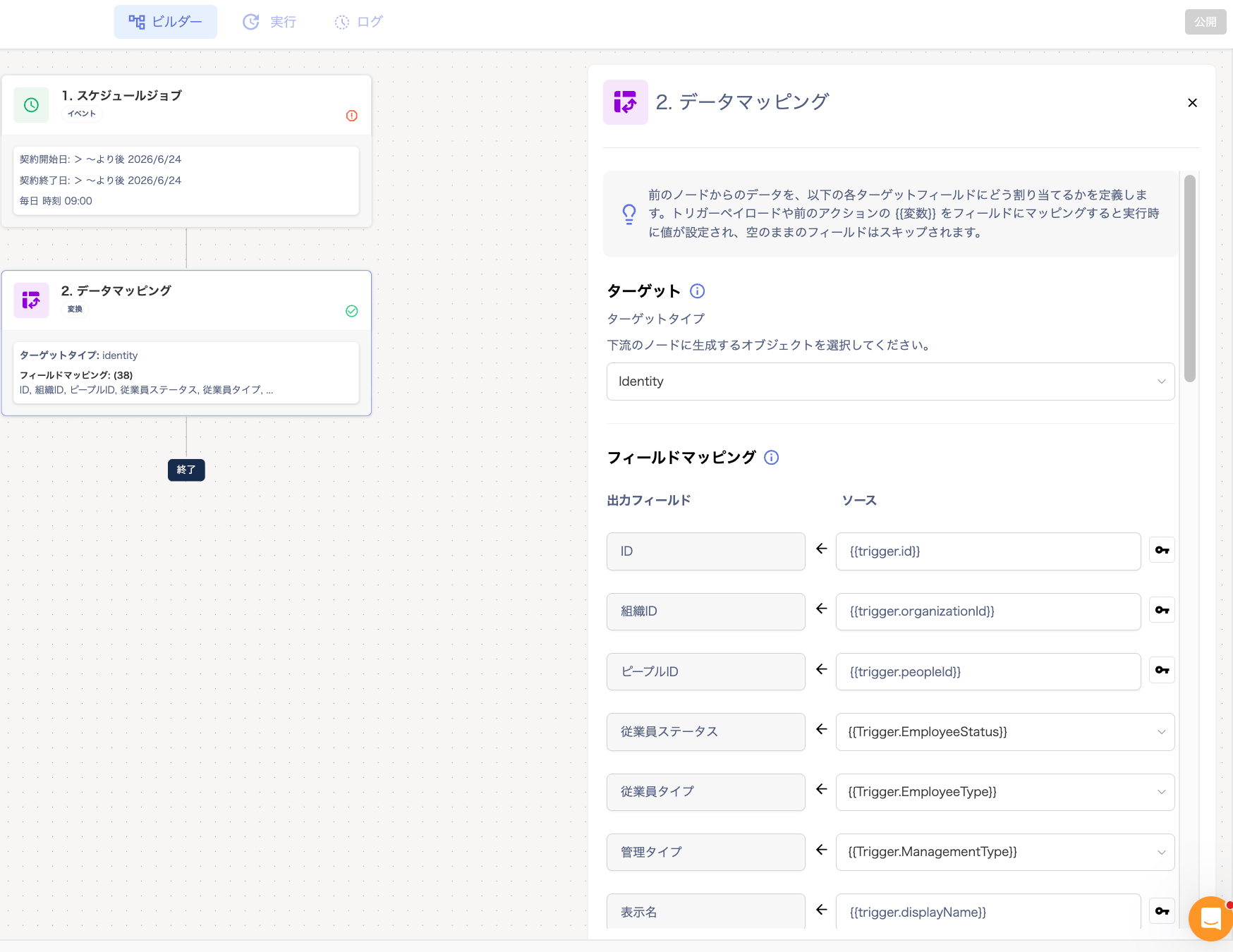Click the green check icon on データマッピング node

[352, 311]
